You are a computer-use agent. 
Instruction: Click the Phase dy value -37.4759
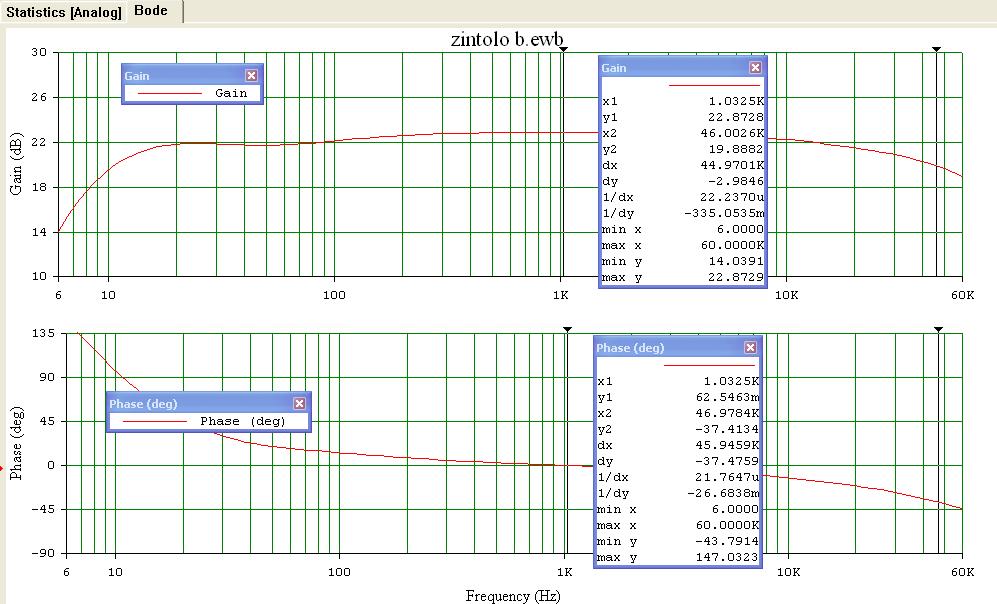727,462
